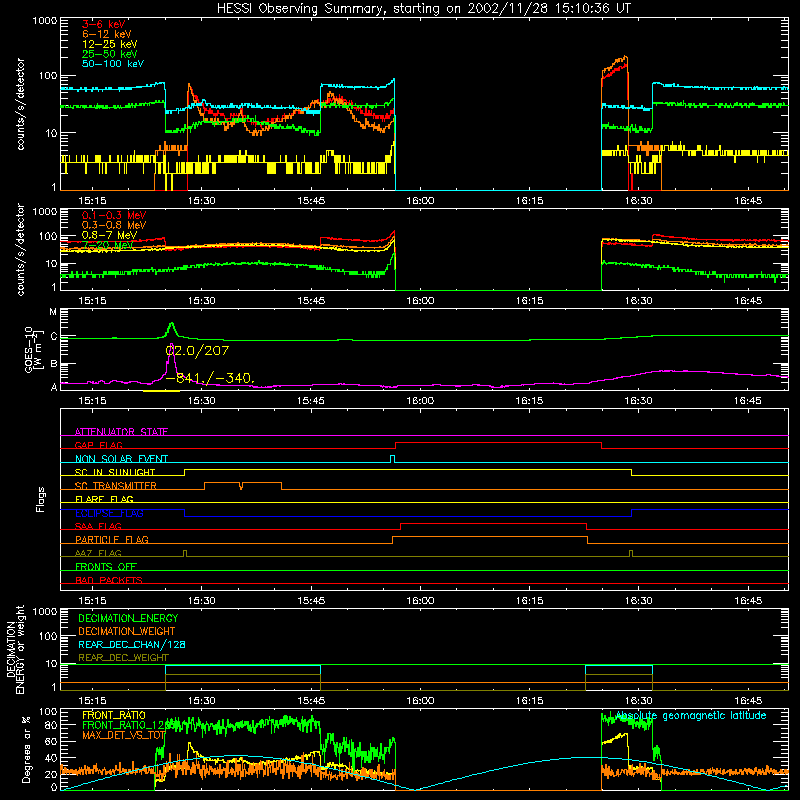Click the '15:30' tick under the GOES panel
The width and height of the screenshot is (800, 800).
(201, 401)
